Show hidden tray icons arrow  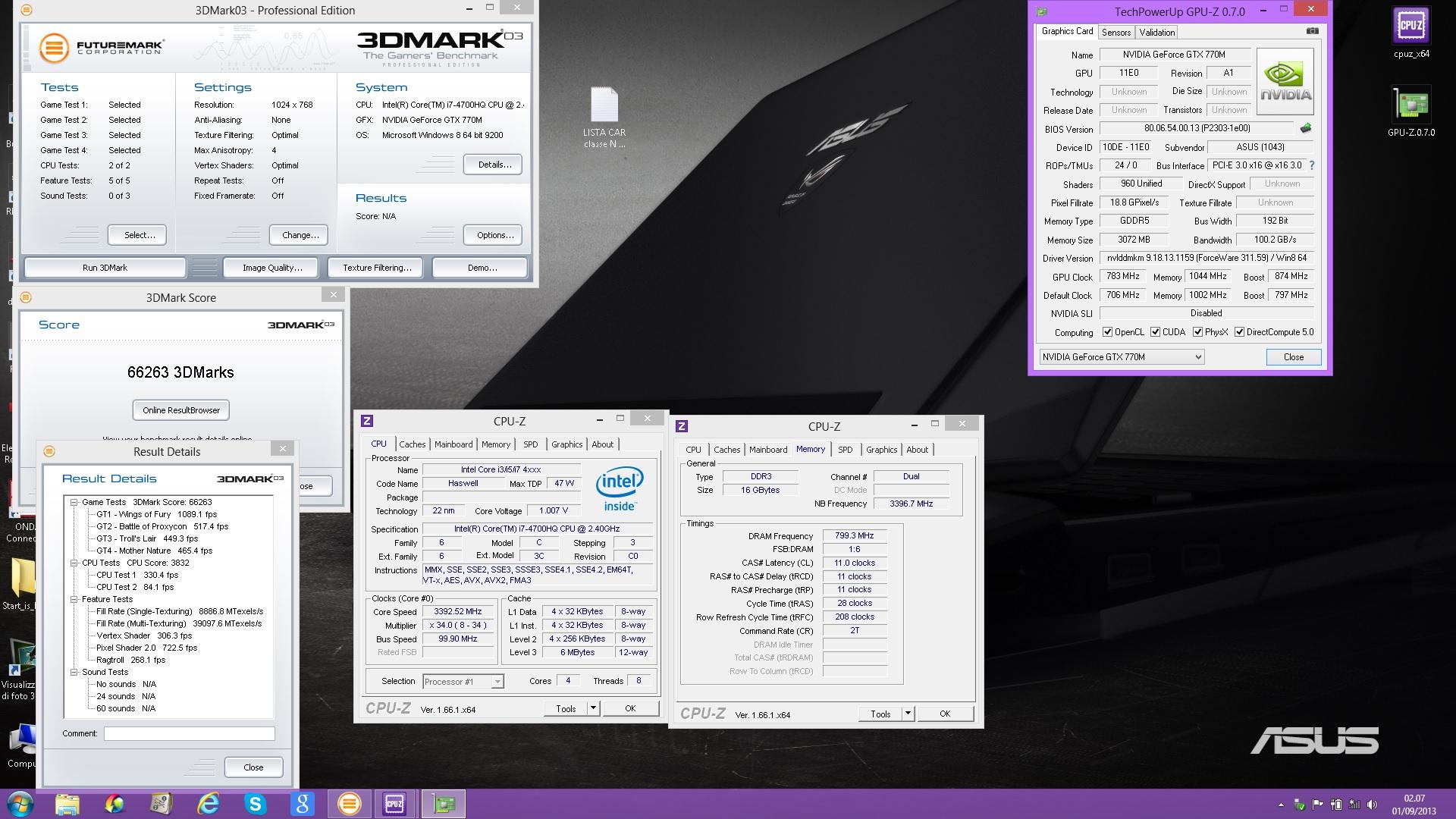click(x=1282, y=805)
